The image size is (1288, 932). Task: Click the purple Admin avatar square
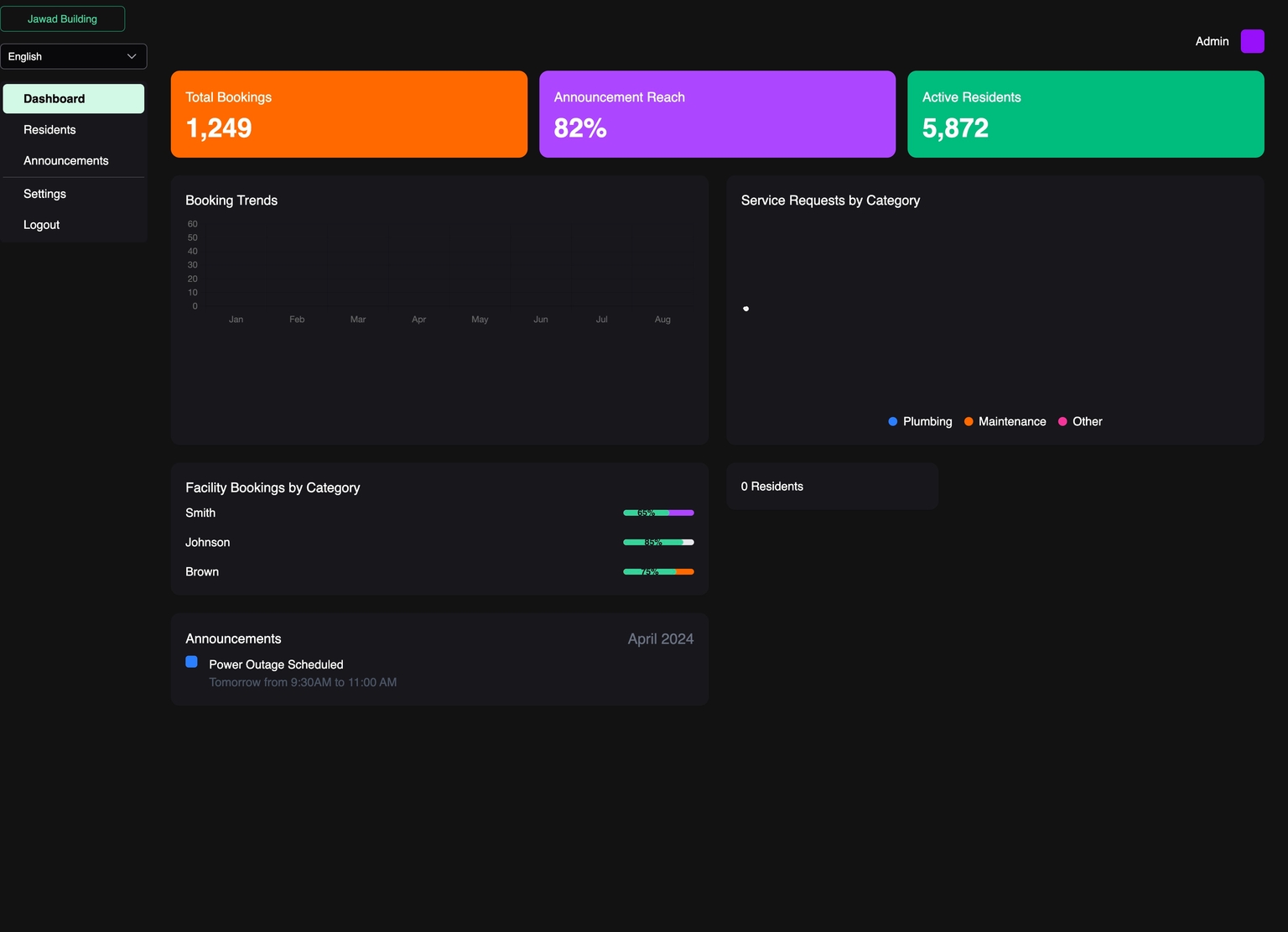[x=1252, y=41]
